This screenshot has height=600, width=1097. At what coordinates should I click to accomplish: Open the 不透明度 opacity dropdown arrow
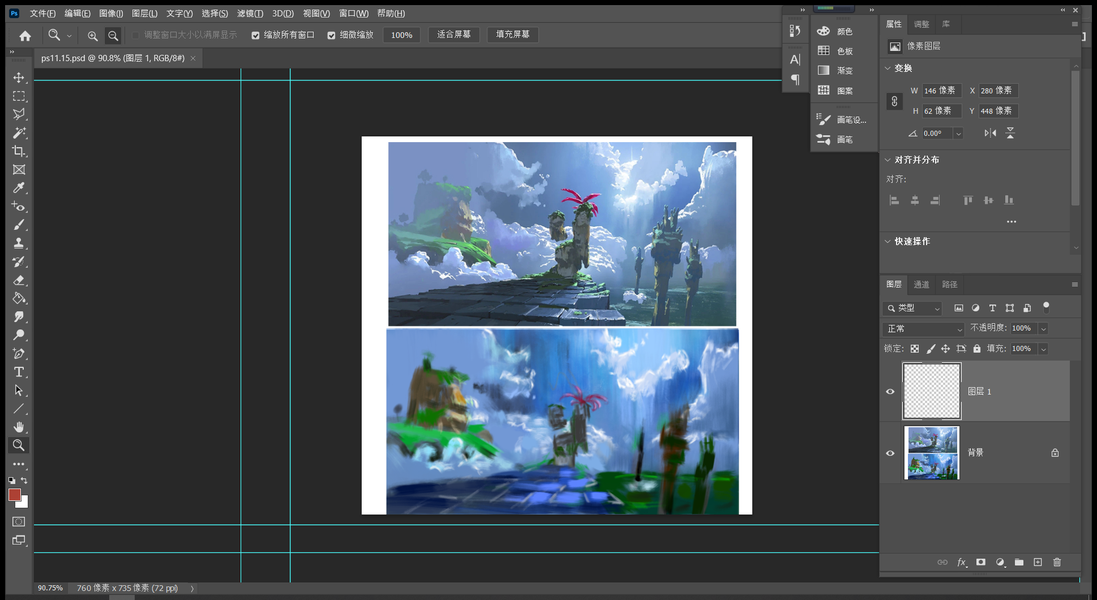coord(1043,329)
